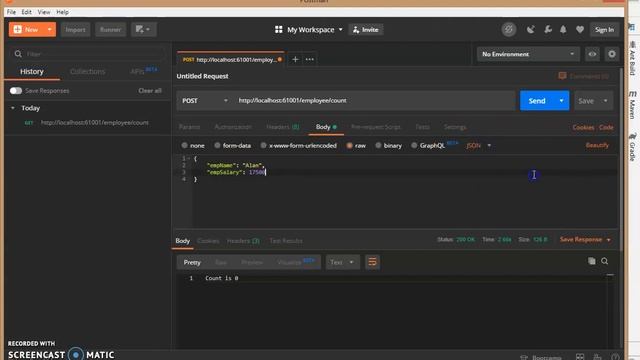Open the File menu
This screenshot has height=360, width=640.
coord(11,12)
